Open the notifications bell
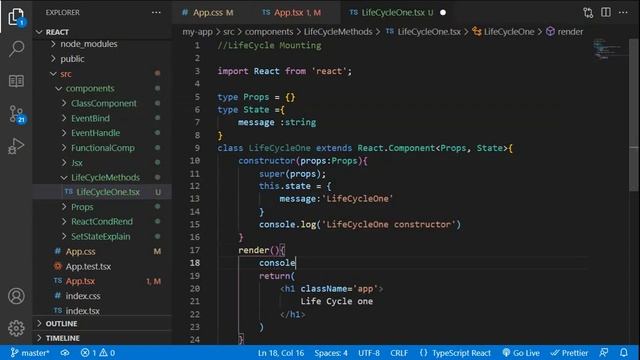Screen dimensions: 640x360 pyautogui.click(x=624, y=353)
